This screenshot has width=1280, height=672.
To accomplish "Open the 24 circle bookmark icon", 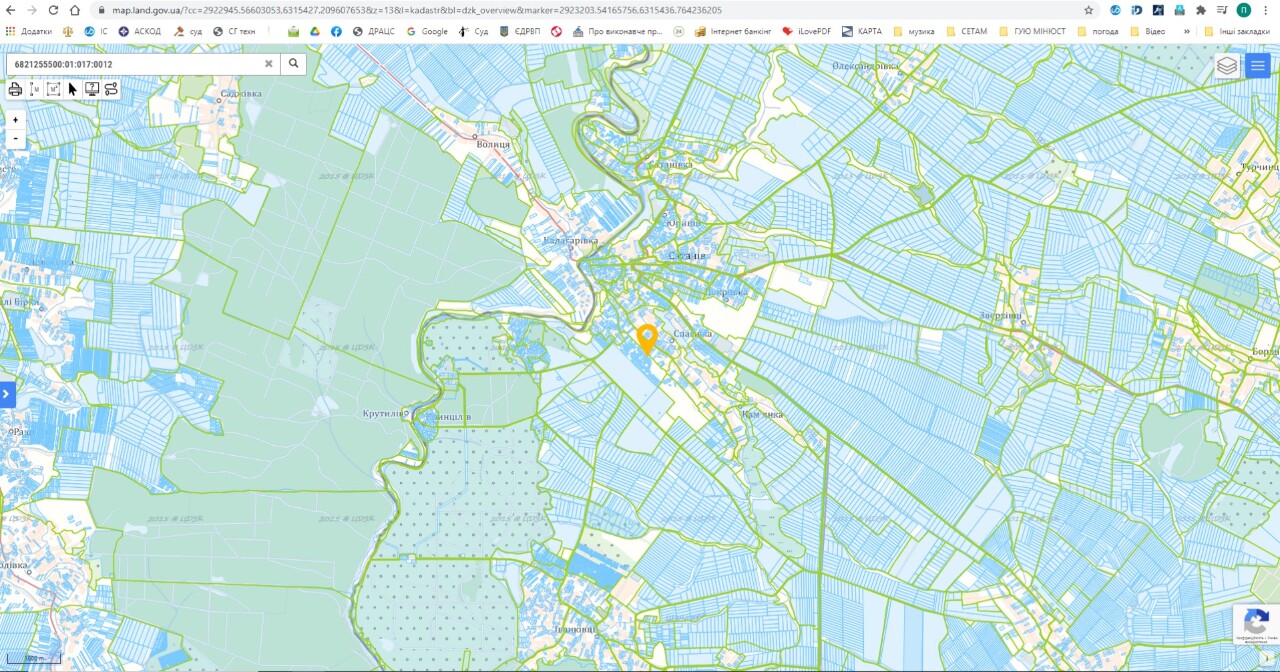I will [x=679, y=31].
